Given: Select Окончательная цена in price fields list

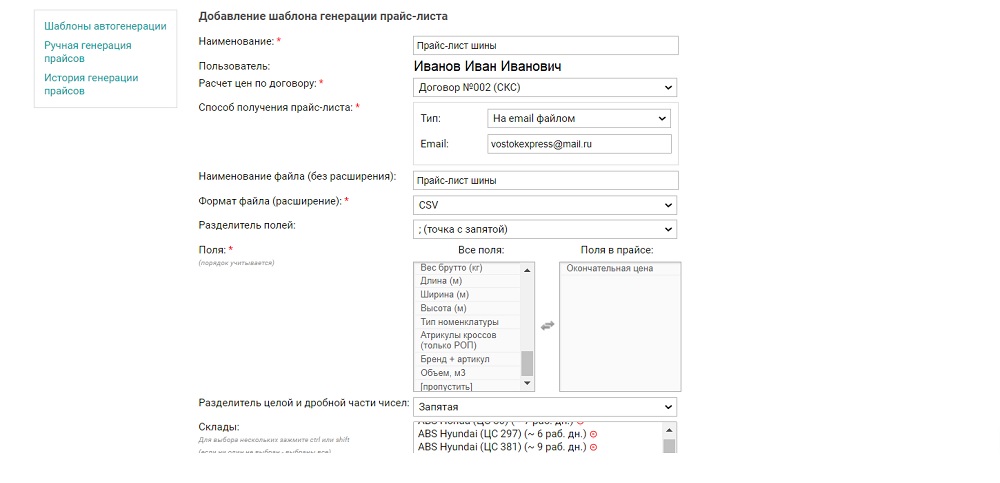Looking at the screenshot, I should [620, 269].
